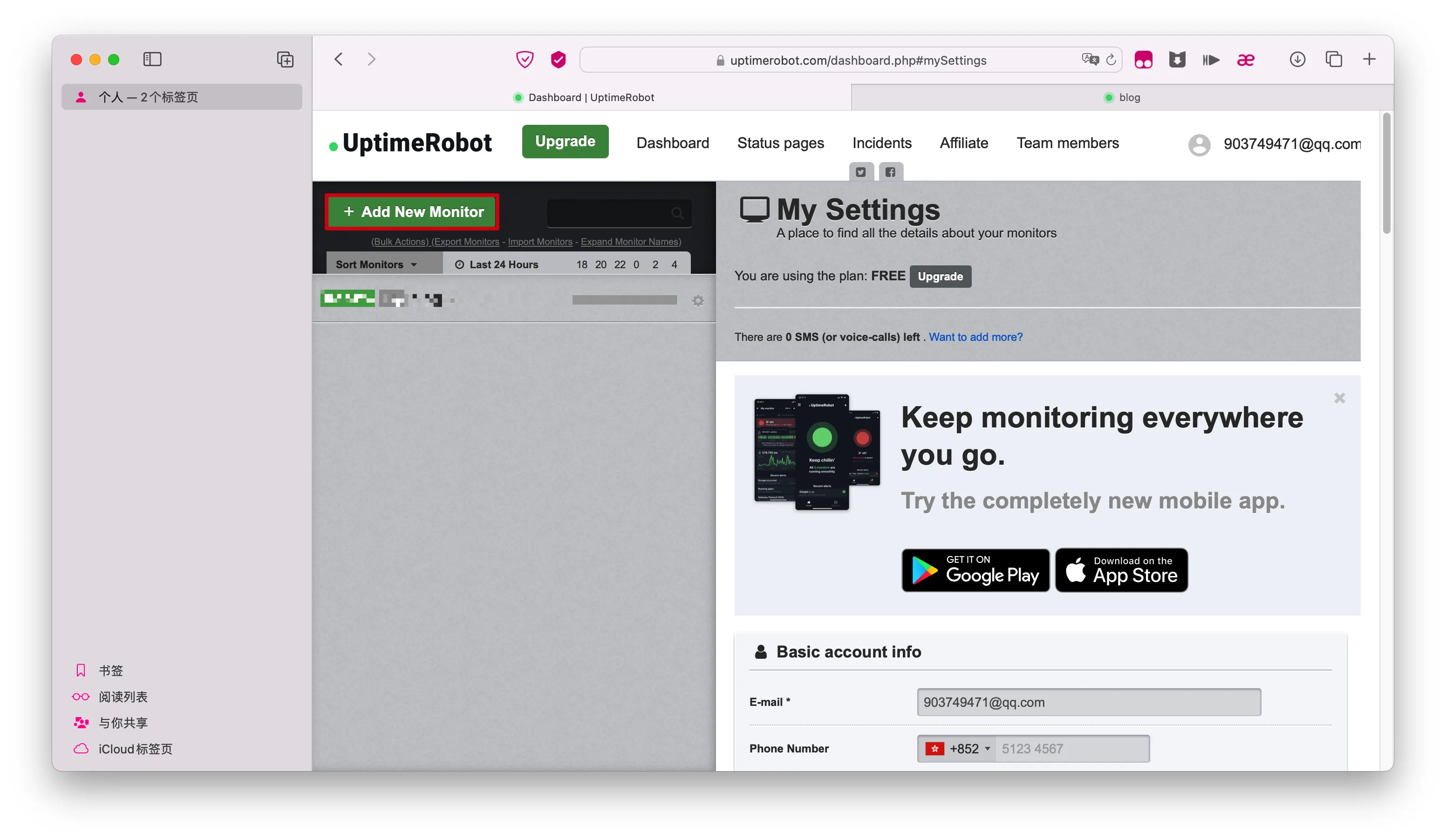
Task: Focus the Safari address bar
Action: pyautogui.click(x=850, y=60)
